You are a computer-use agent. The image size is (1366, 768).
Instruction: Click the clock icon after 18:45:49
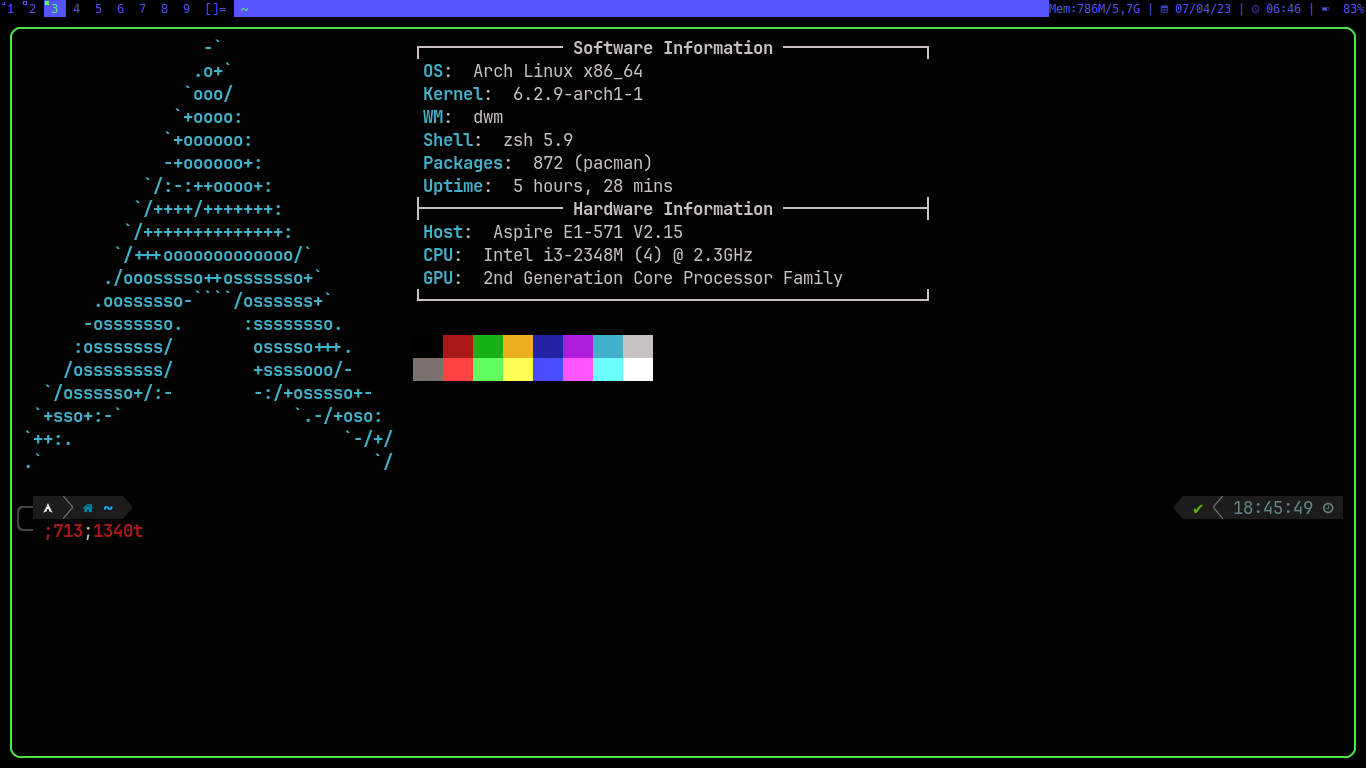click(x=1328, y=508)
